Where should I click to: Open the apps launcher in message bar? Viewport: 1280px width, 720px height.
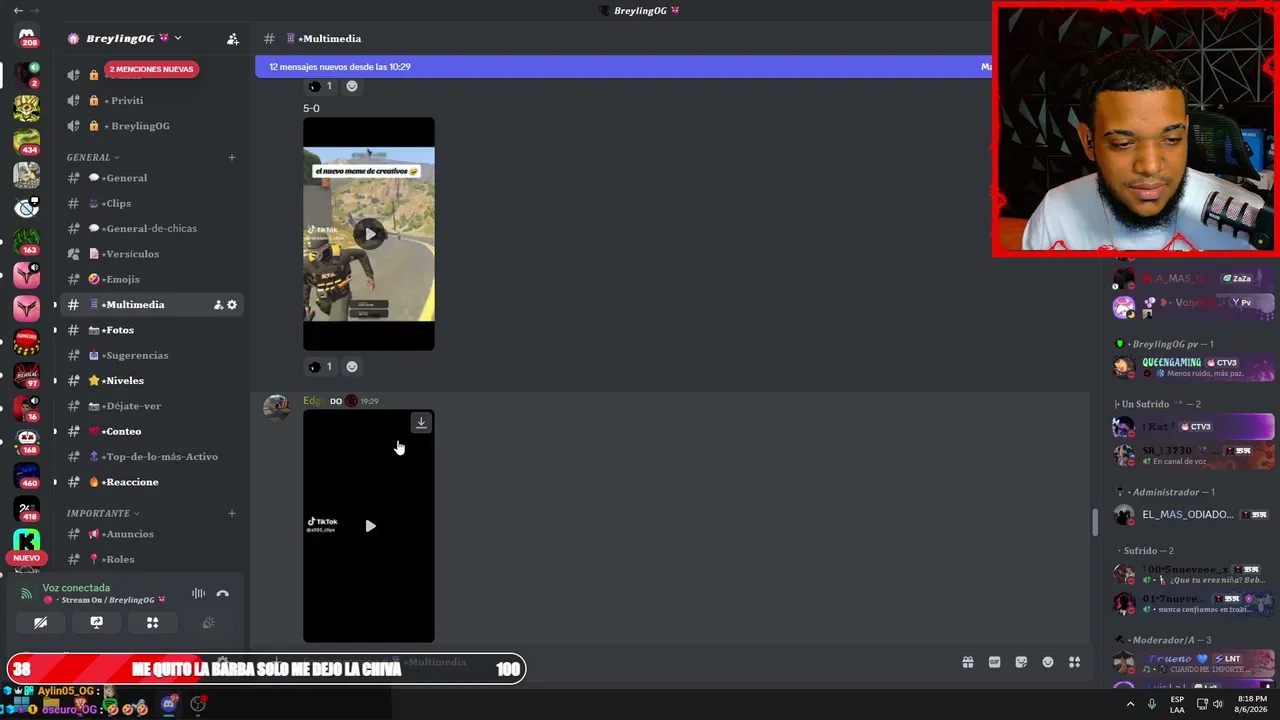tap(1074, 662)
